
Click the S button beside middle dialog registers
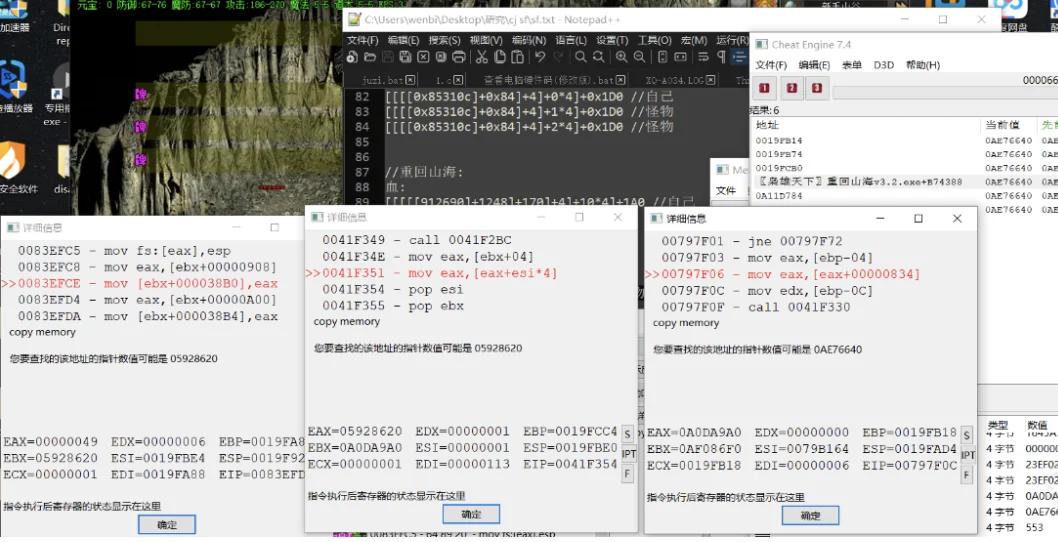pyautogui.click(x=628, y=434)
